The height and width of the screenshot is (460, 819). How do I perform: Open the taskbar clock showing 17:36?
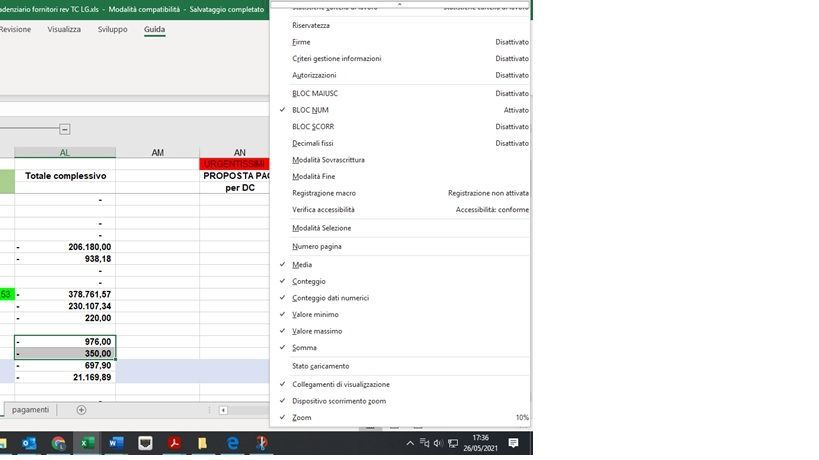click(481, 443)
